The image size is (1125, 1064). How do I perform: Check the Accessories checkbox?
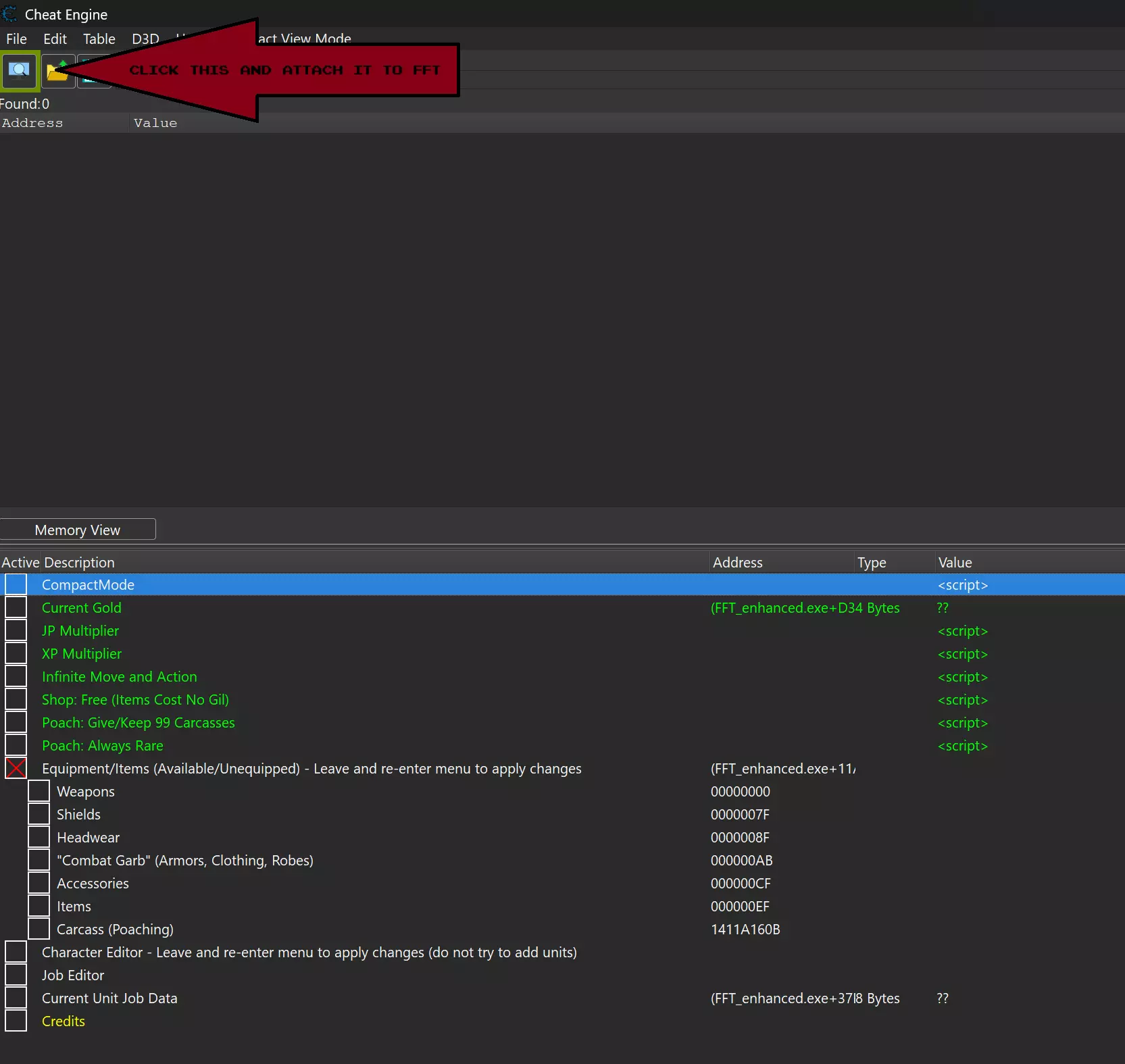39,883
